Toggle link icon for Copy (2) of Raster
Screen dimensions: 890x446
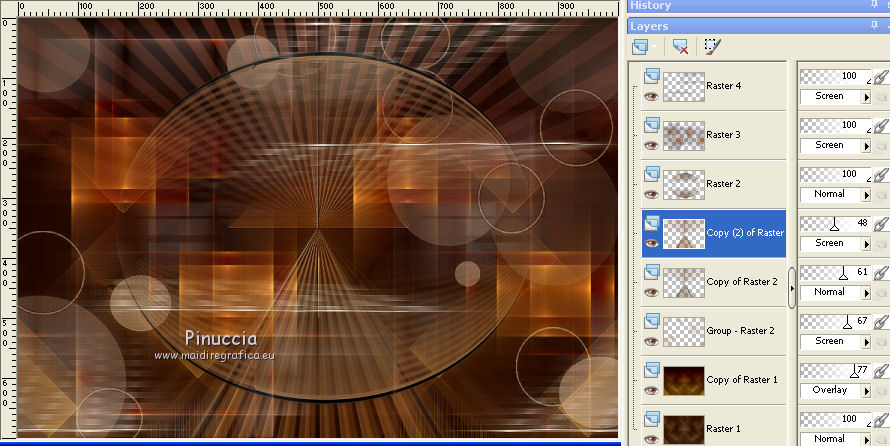881,224
